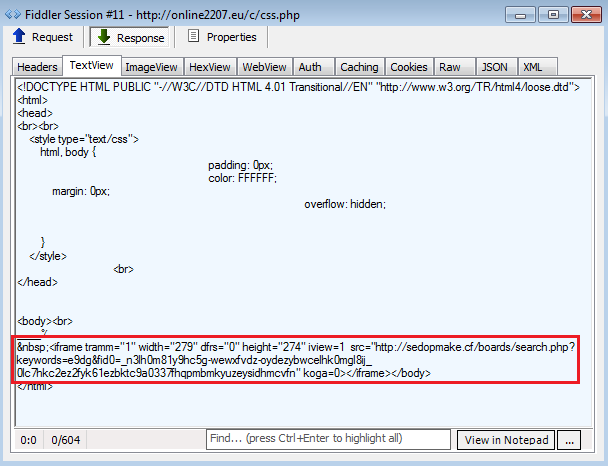The height and width of the screenshot is (466, 608).
Task: Select the Response view button
Action: click(x=130, y=37)
